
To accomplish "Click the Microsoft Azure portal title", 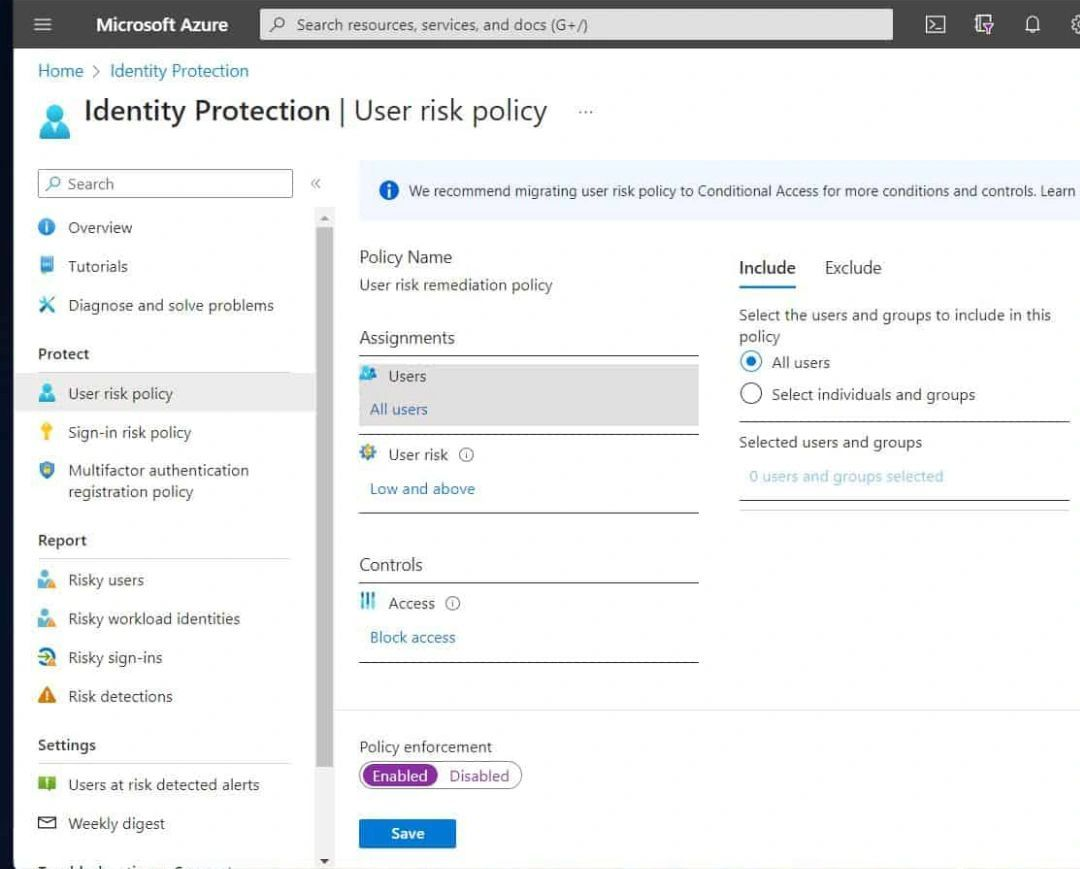I will click(162, 25).
